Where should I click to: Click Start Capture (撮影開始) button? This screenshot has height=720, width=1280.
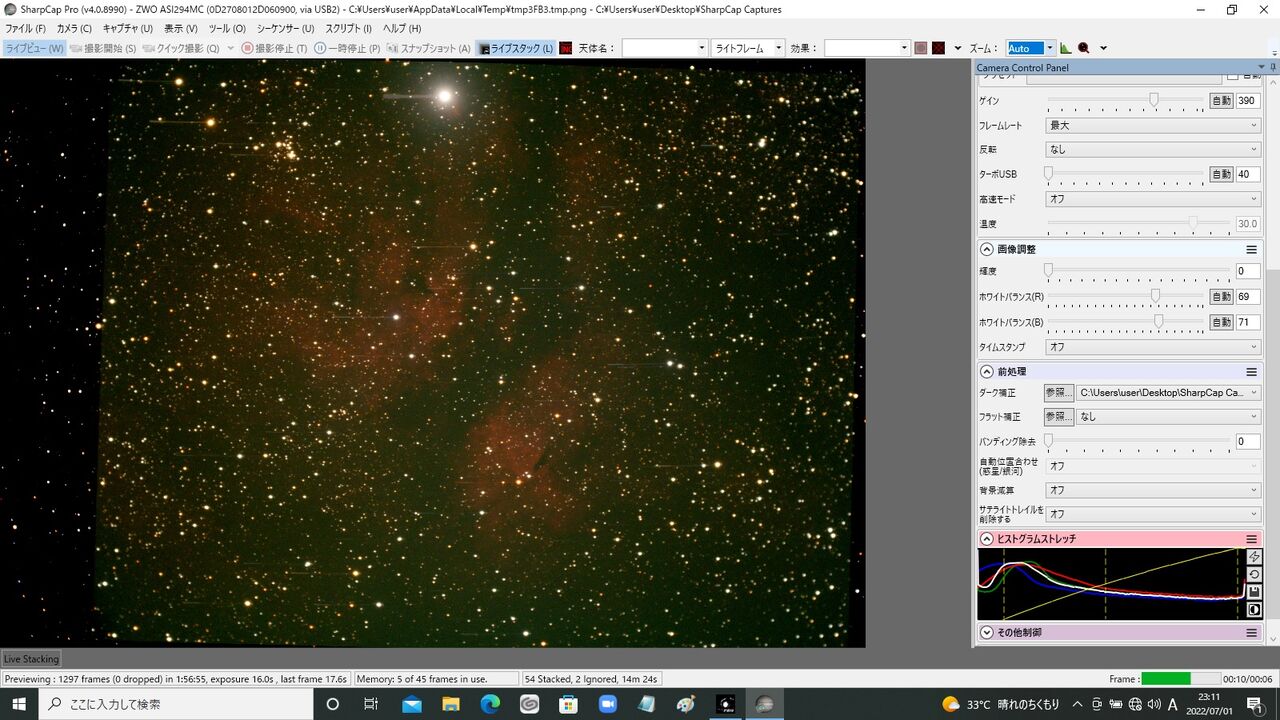[103, 48]
